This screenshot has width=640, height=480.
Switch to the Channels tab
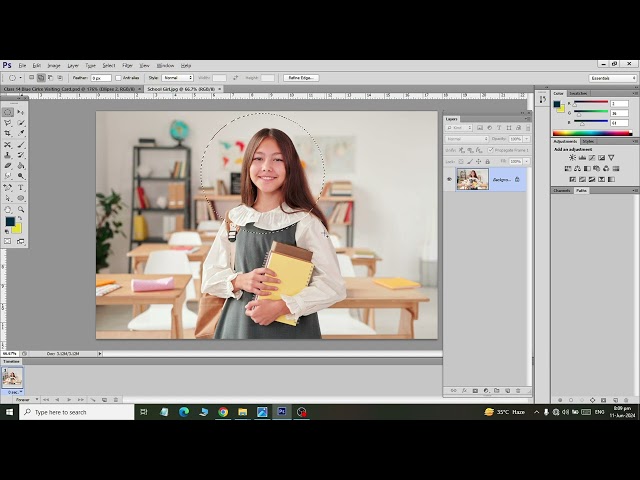point(562,191)
